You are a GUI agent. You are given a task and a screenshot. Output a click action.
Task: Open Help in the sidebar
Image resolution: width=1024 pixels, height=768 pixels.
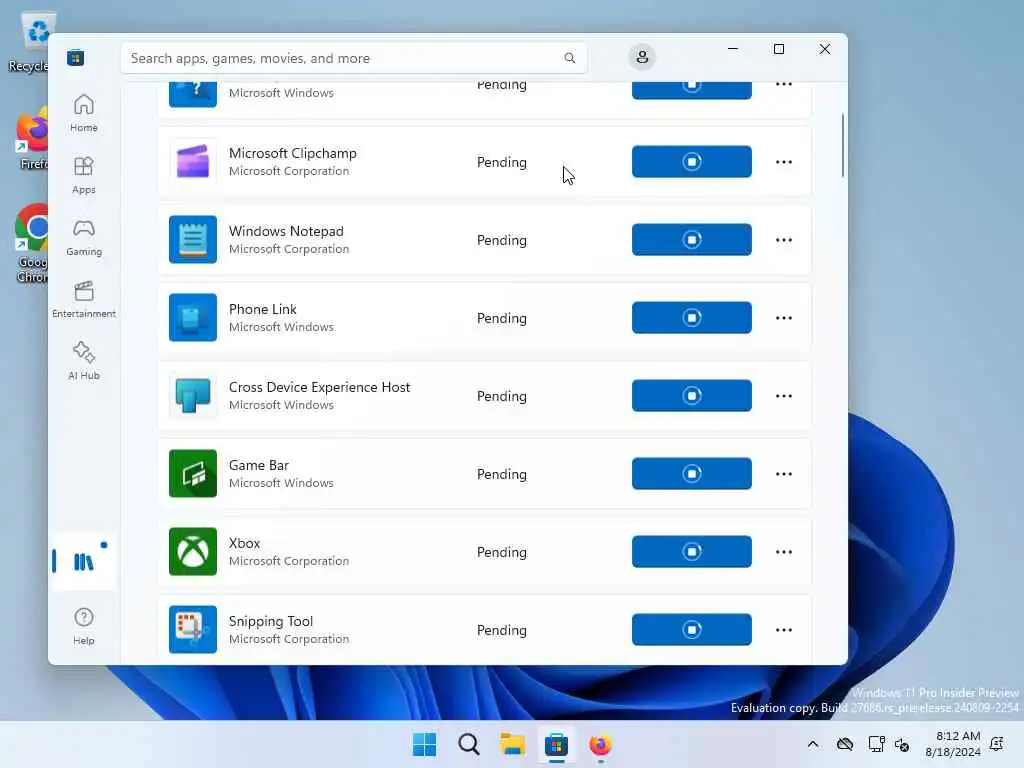[84, 626]
